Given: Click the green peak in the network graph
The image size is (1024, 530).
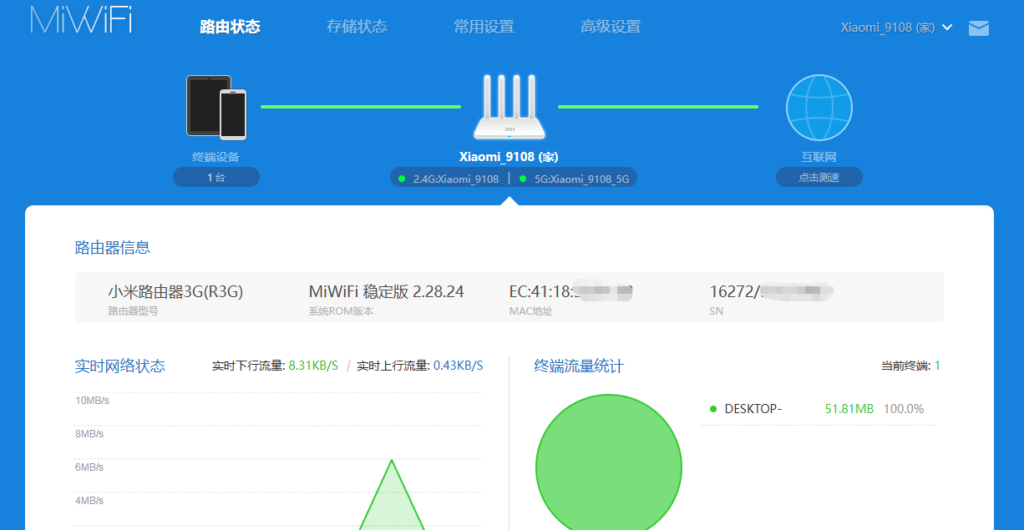Looking at the screenshot, I should click(x=392, y=496).
